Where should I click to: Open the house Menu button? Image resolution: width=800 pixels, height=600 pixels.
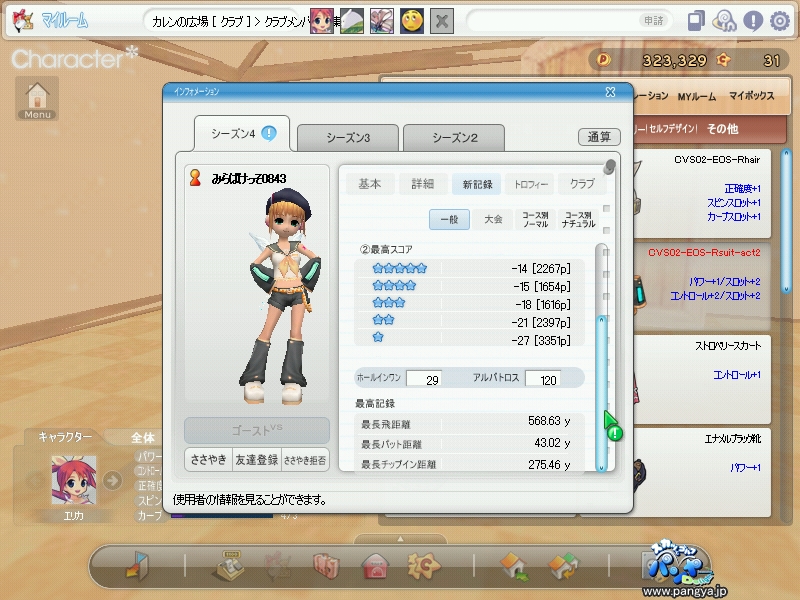37,98
